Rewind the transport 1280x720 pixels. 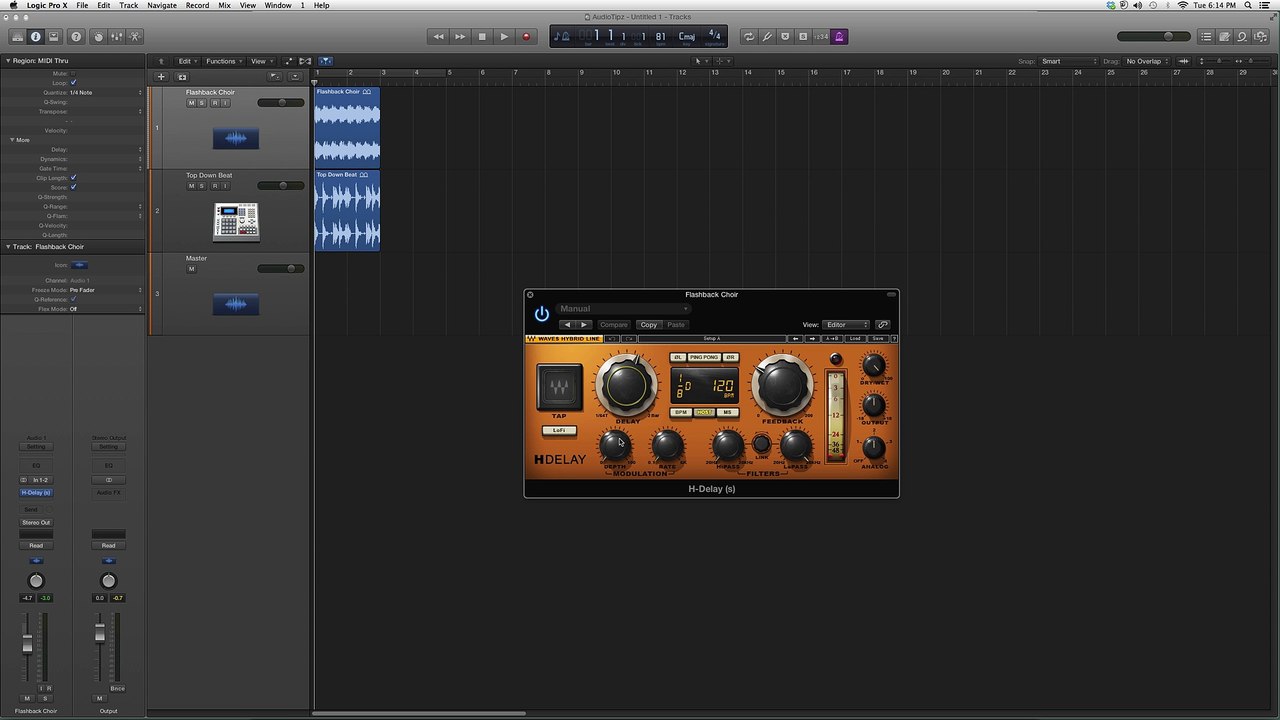438,37
